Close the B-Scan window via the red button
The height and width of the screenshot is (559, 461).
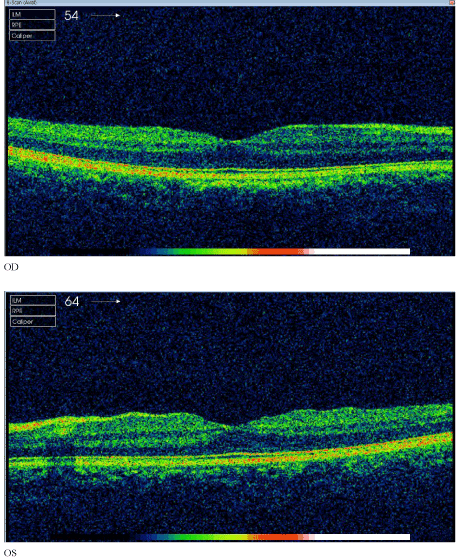click(452, 2)
